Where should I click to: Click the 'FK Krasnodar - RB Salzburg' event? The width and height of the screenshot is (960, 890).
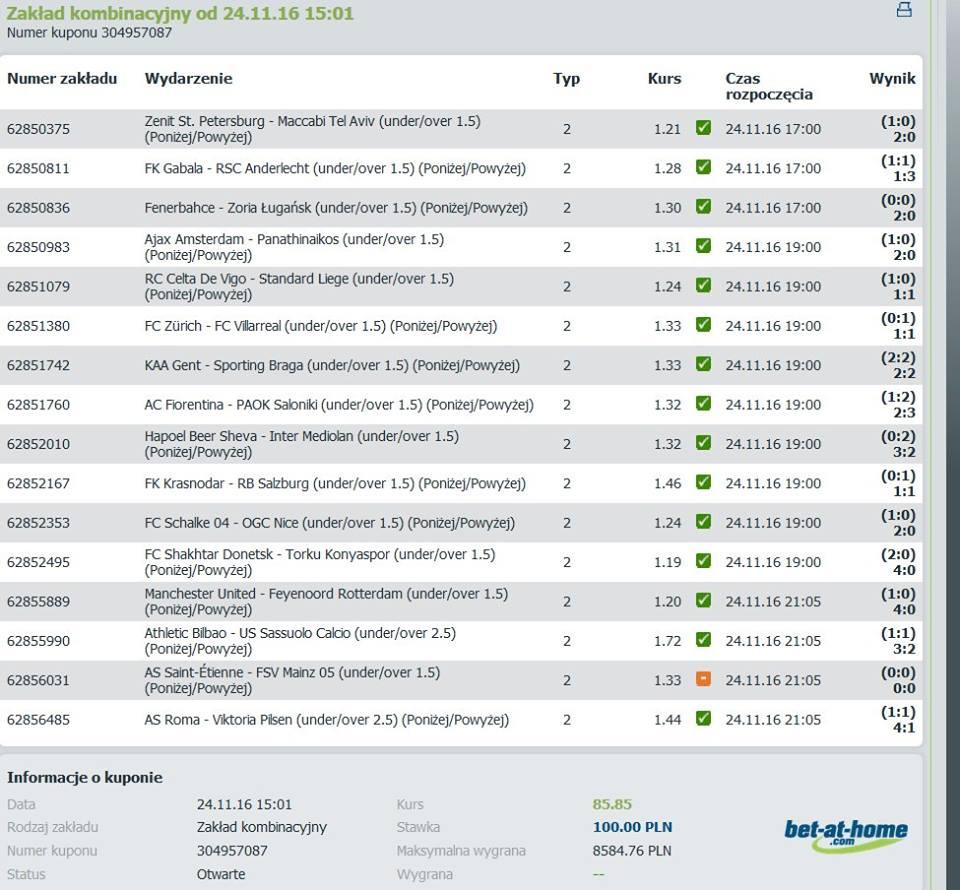[x=336, y=484]
